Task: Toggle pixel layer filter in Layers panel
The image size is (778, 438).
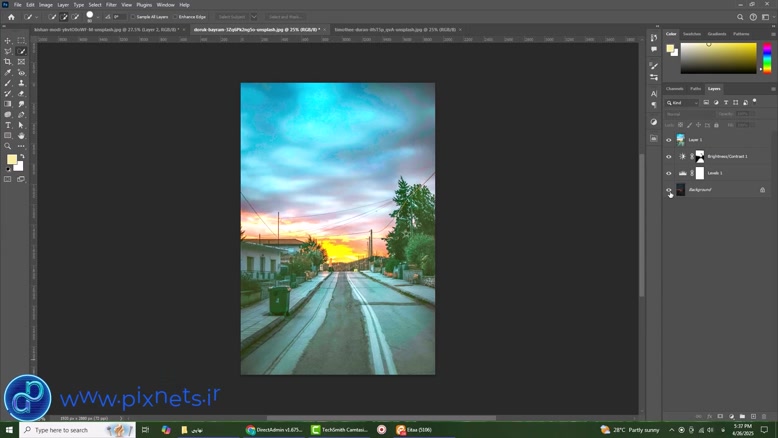Action: 706,103
